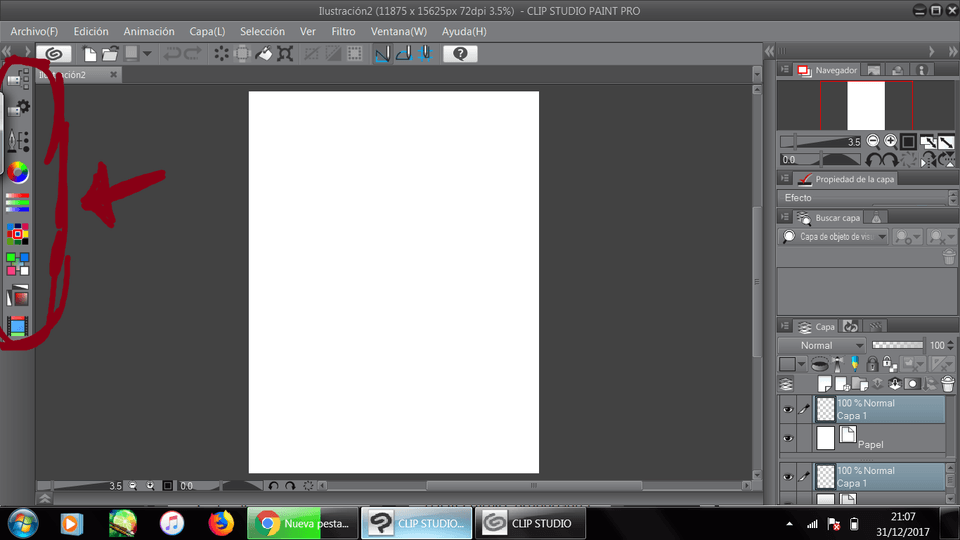Viewport: 960px width, 540px height.
Task: Open the Sub Tool settings gear icon
Action: click(x=18, y=109)
